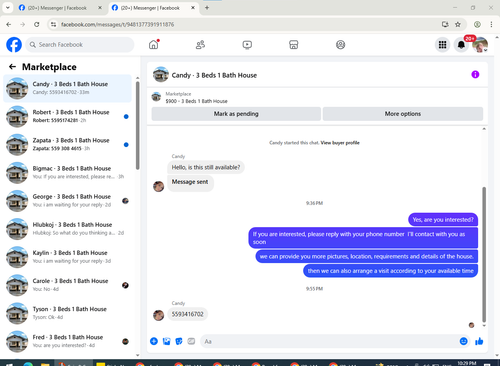Open Zapata conversation in chat list
The width and height of the screenshot is (500, 366).
pos(67,144)
